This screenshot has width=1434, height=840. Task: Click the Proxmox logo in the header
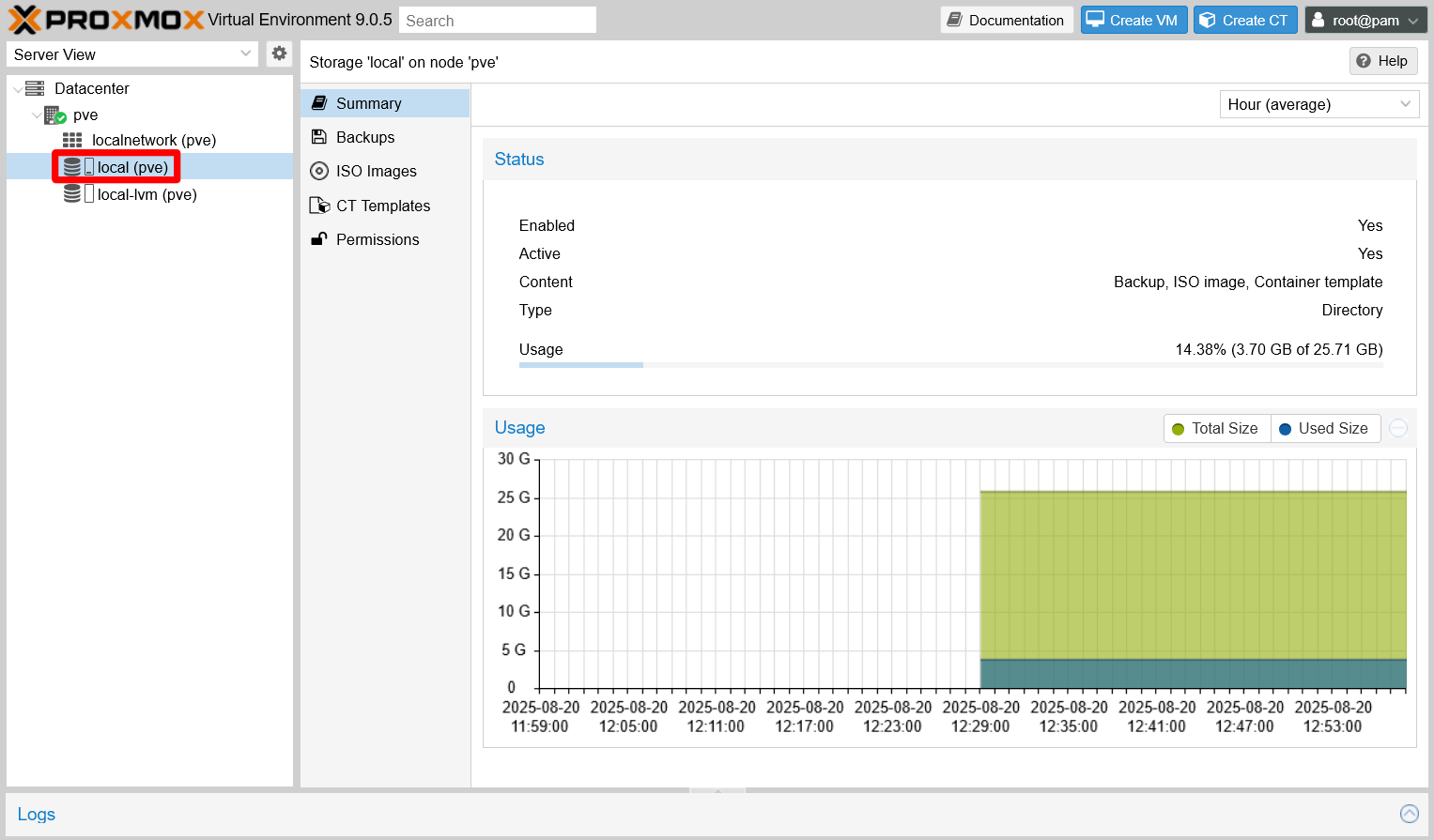(x=105, y=20)
